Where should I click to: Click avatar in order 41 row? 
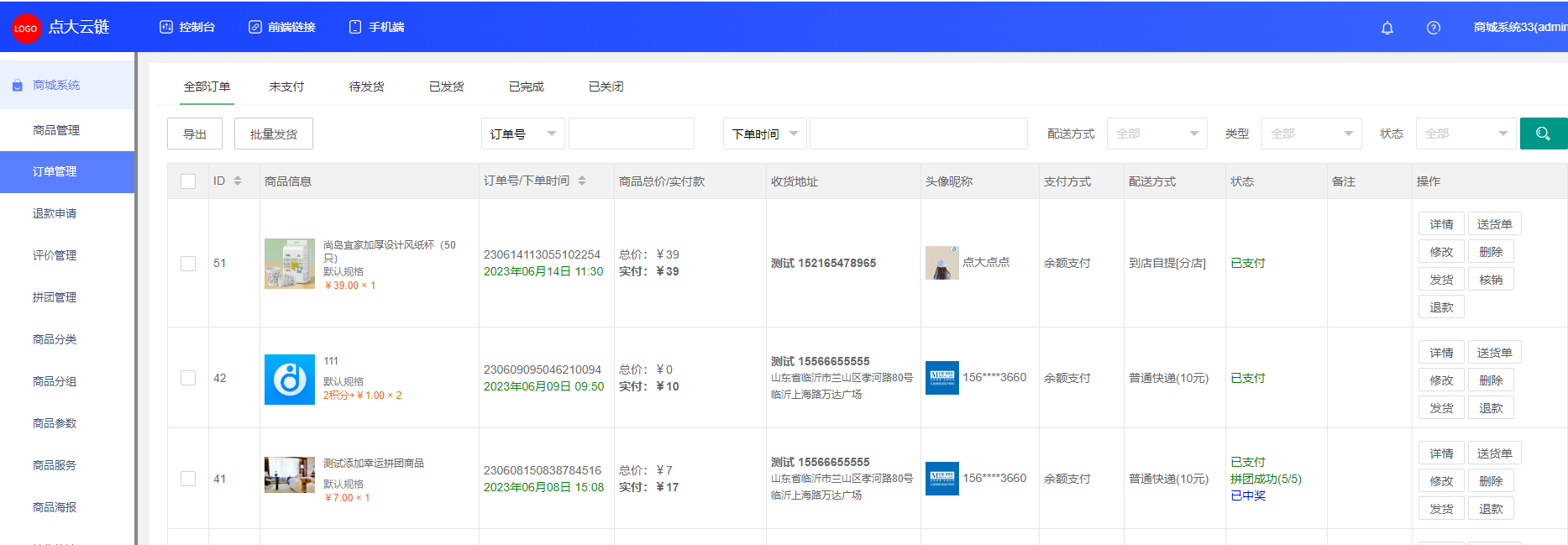(x=942, y=479)
